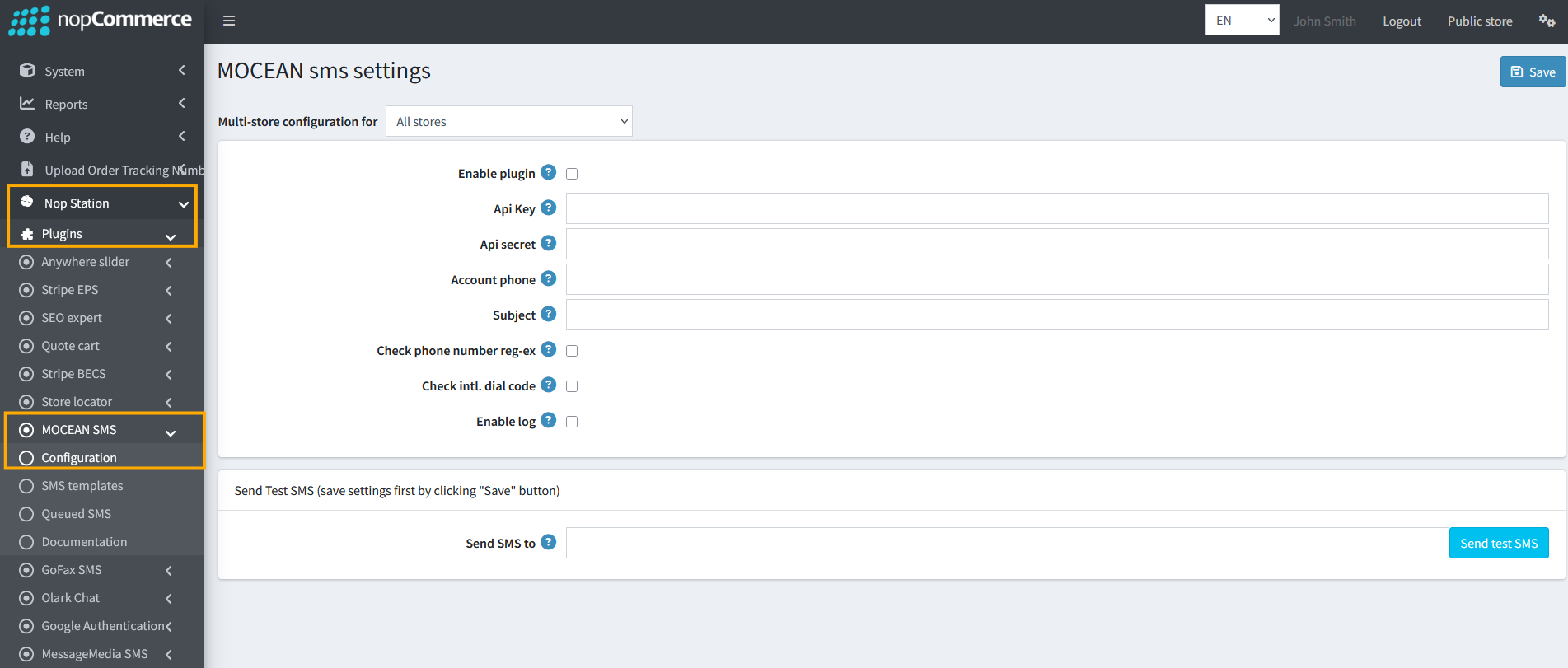
Task: Click the Logout link
Action: pos(1402,21)
